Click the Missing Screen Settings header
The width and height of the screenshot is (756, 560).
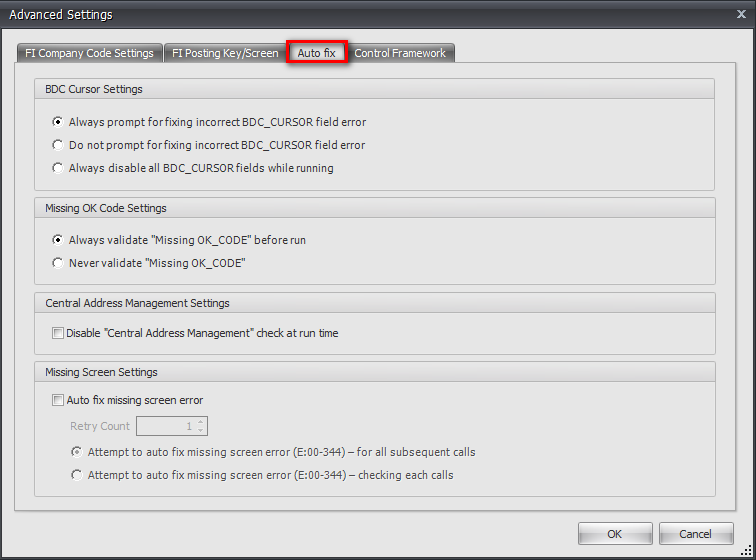click(375, 372)
